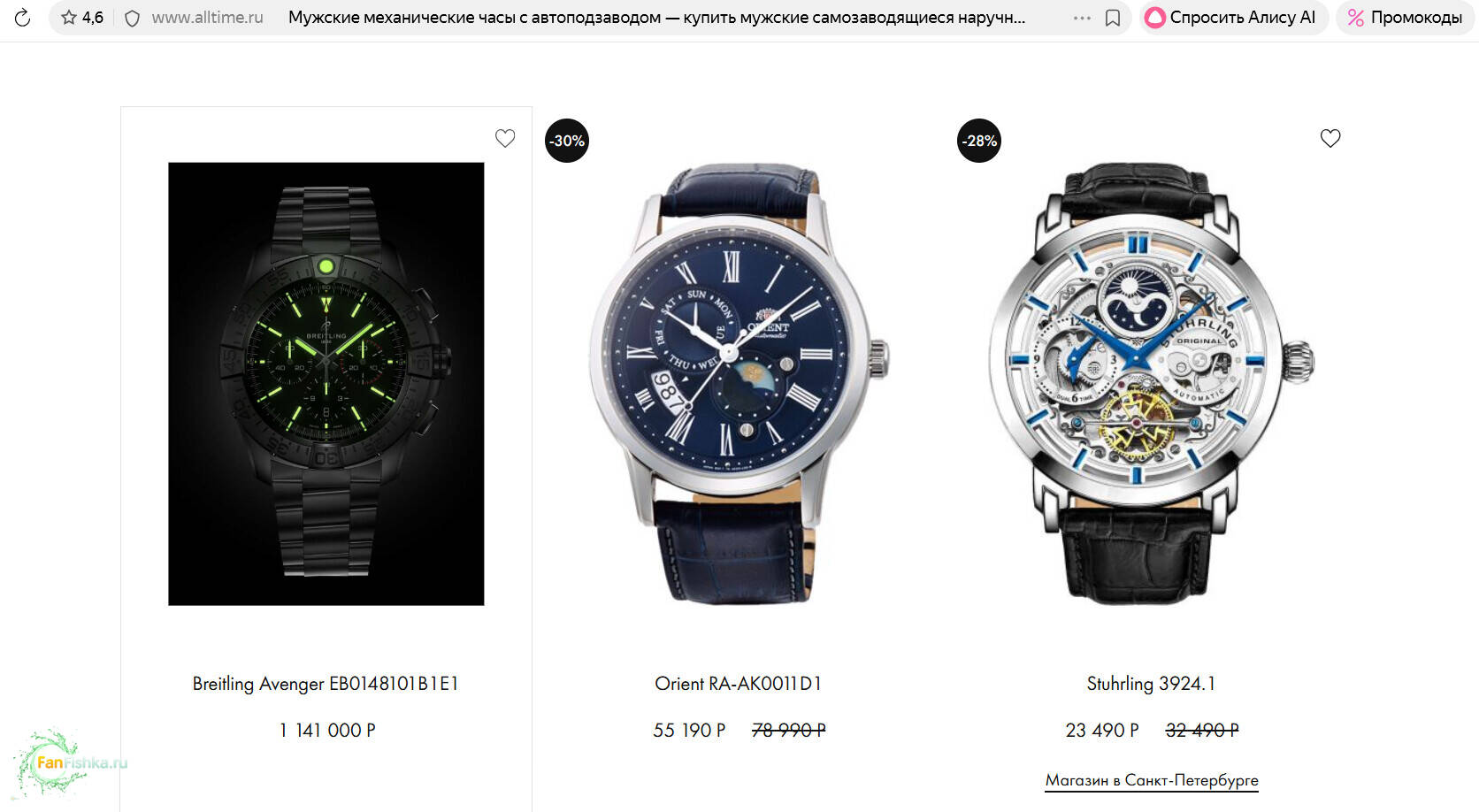Viewport: 1479px width, 812px height.
Task: Reload the page with the refresh icon
Action: point(22,18)
